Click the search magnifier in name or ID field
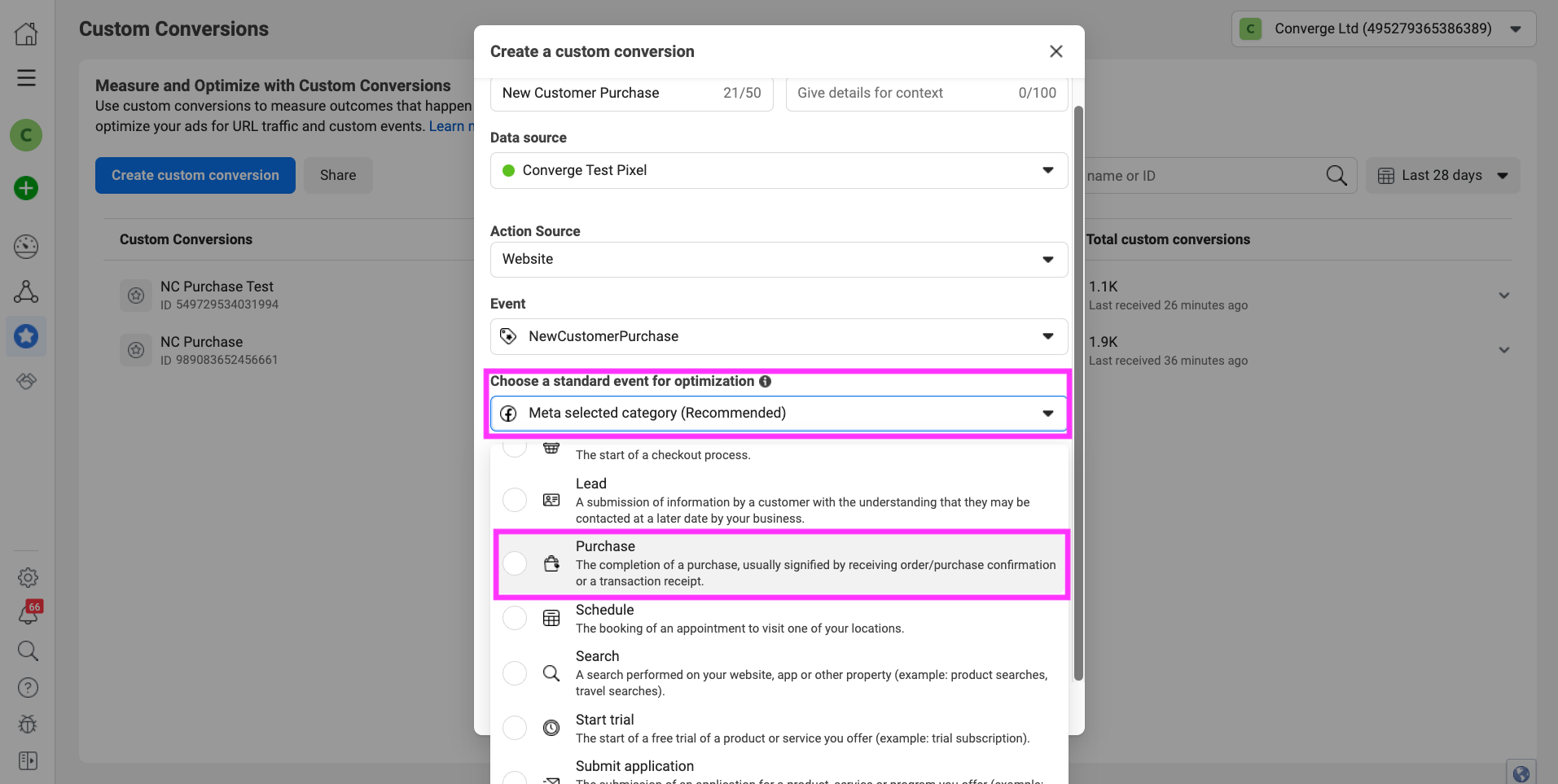 (1336, 175)
